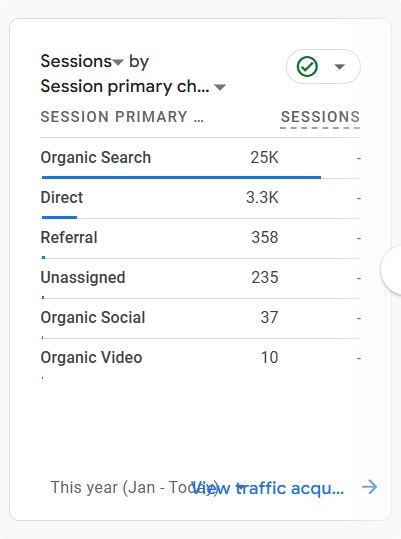Click the 25K sessions value
This screenshot has width=401, height=539.
[264, 158]
